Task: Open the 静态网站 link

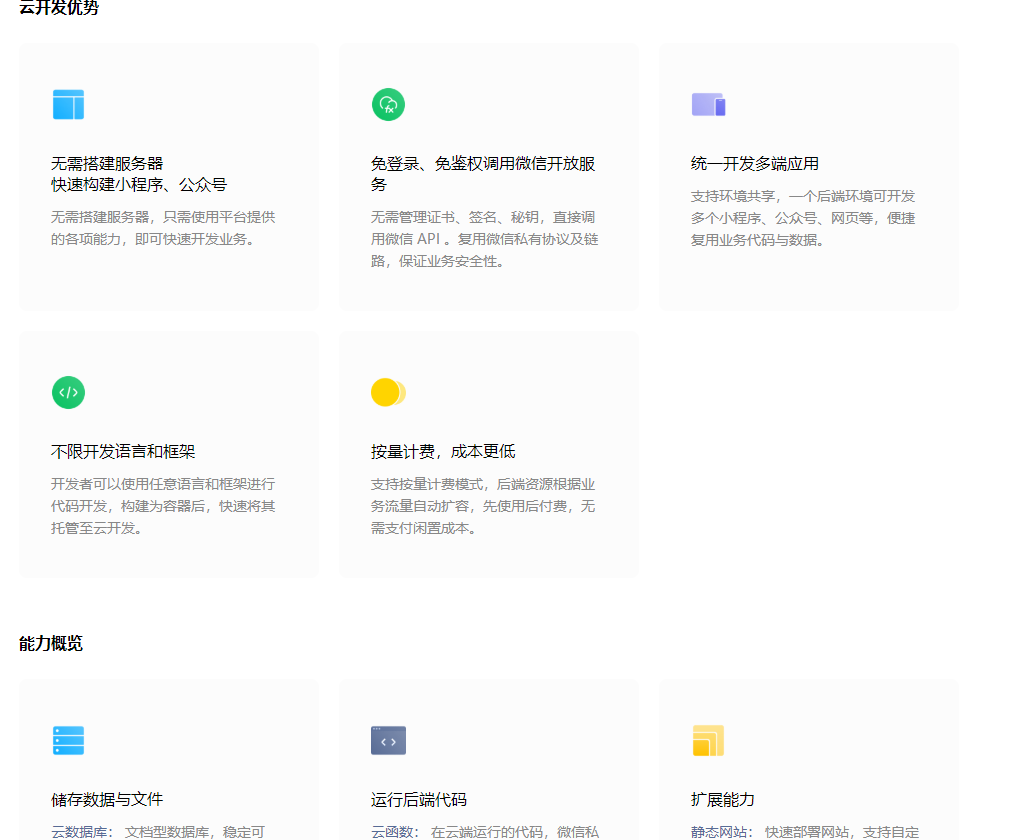Action: point(722,832)
